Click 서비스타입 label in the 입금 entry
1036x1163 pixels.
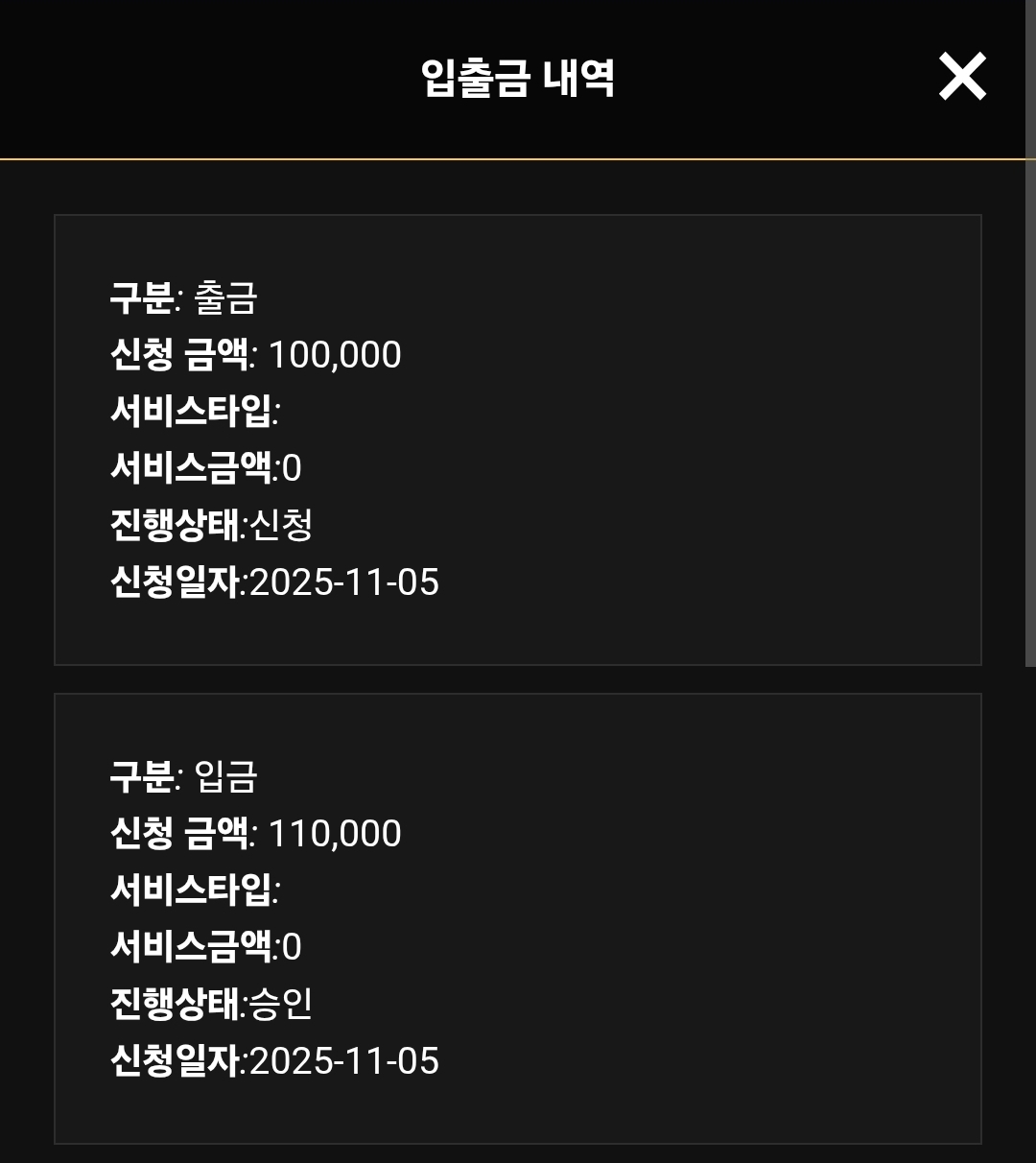click(x=191, y=890)
